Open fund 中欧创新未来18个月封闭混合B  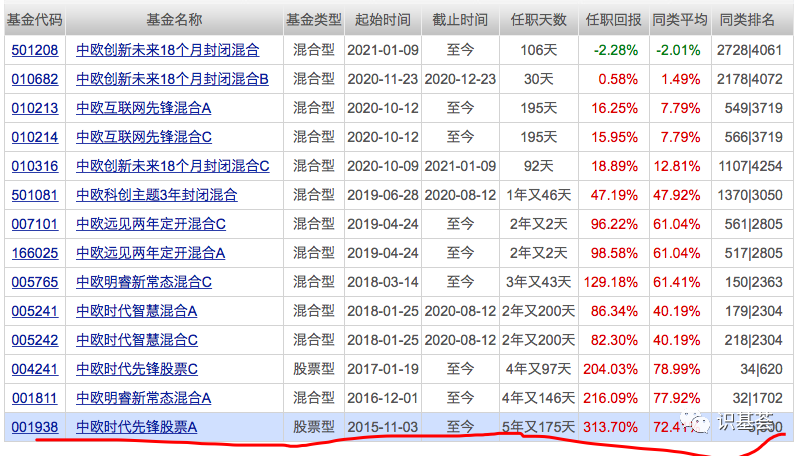point(172,79)
